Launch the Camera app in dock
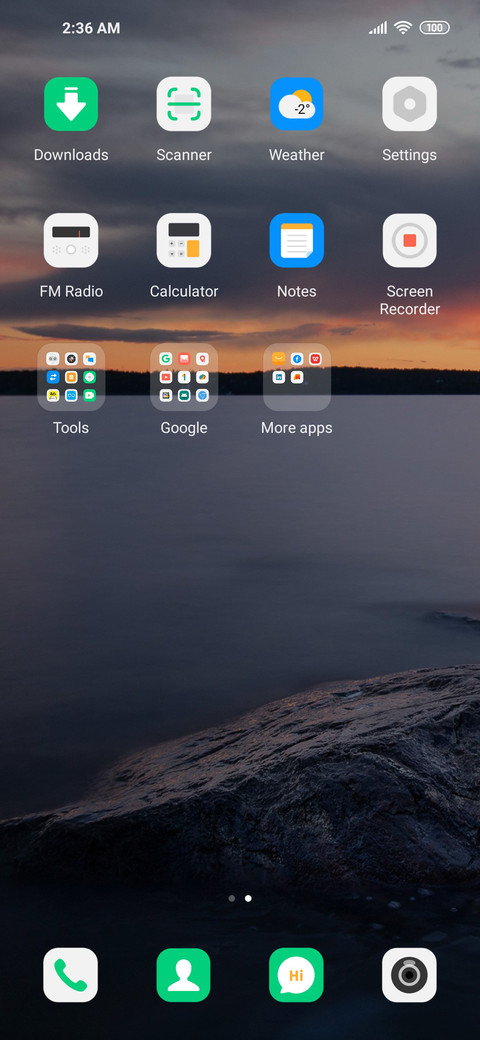The height and width of the screenshot is (1040, 480). tap(410, 974)
